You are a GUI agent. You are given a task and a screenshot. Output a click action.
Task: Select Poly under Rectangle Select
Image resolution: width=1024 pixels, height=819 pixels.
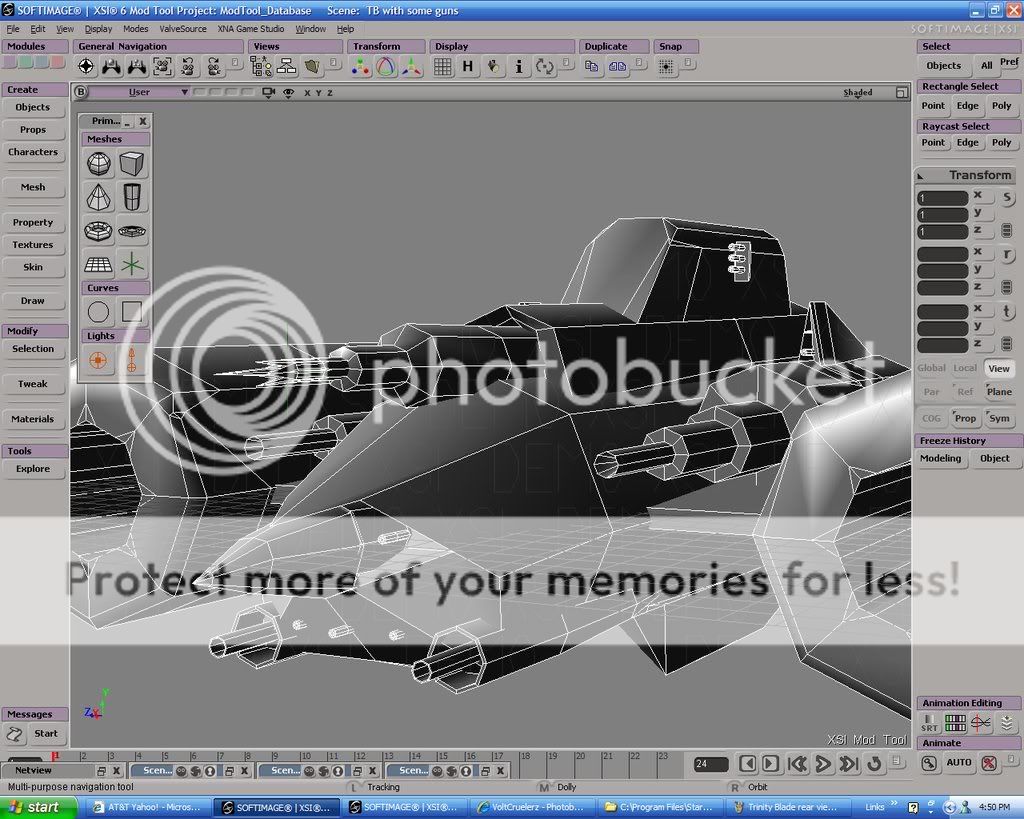coord(1001,106)
